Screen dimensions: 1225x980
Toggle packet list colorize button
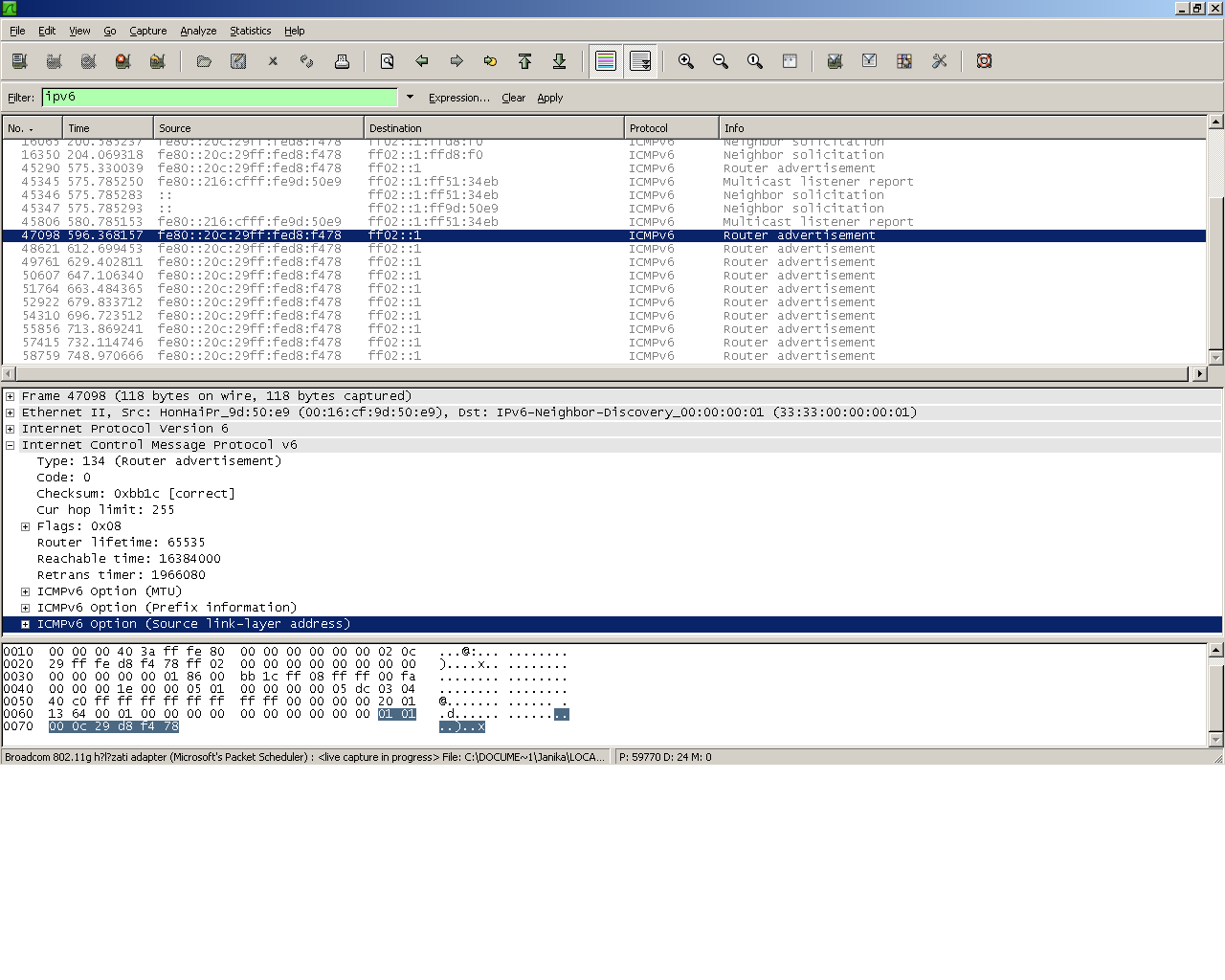(606, 61)
